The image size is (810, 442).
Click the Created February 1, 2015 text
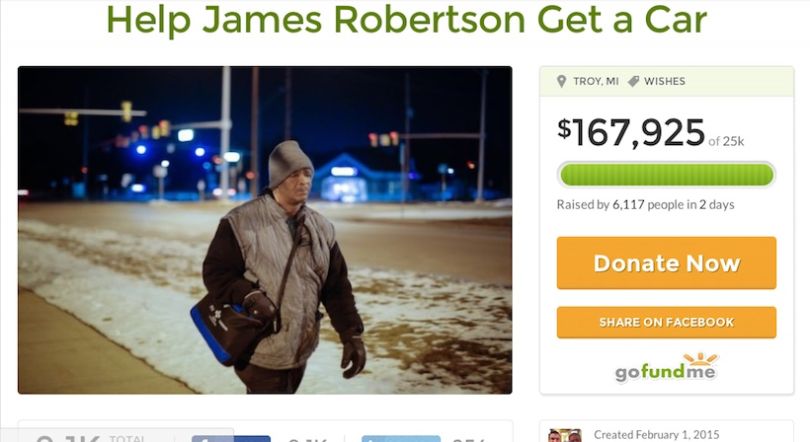(657, 435)
